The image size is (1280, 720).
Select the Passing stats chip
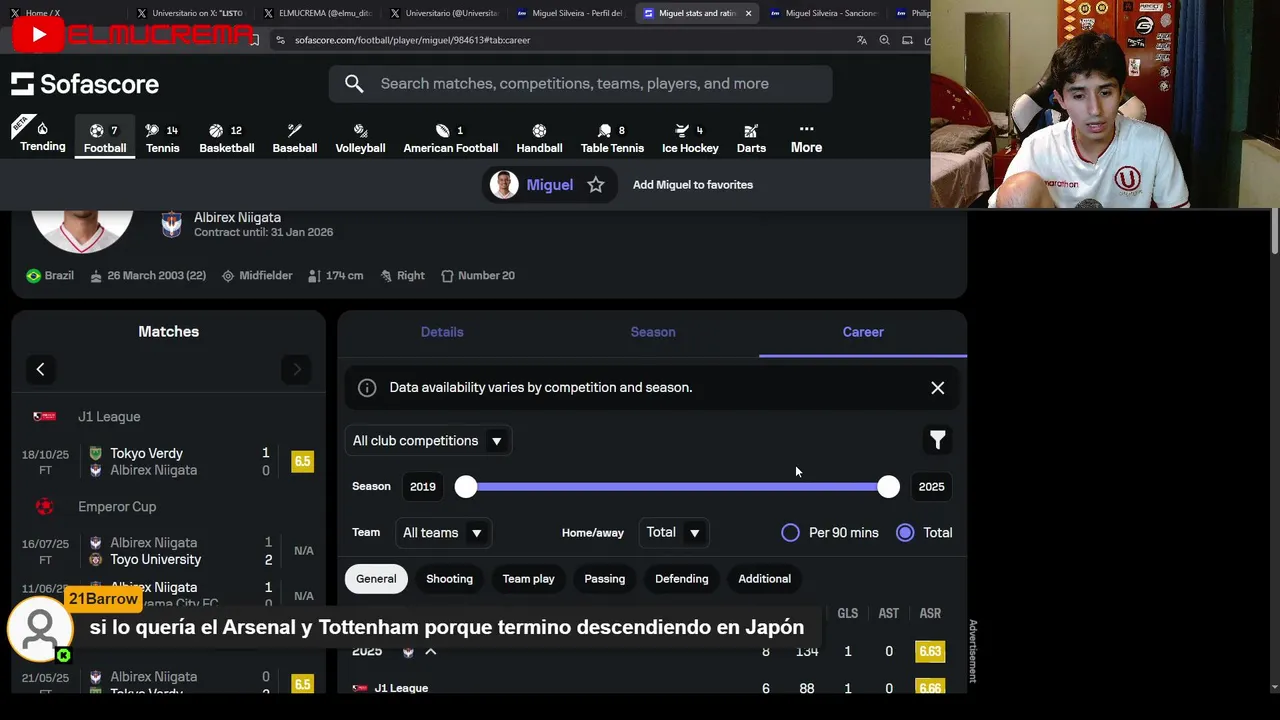coord(604,579)
